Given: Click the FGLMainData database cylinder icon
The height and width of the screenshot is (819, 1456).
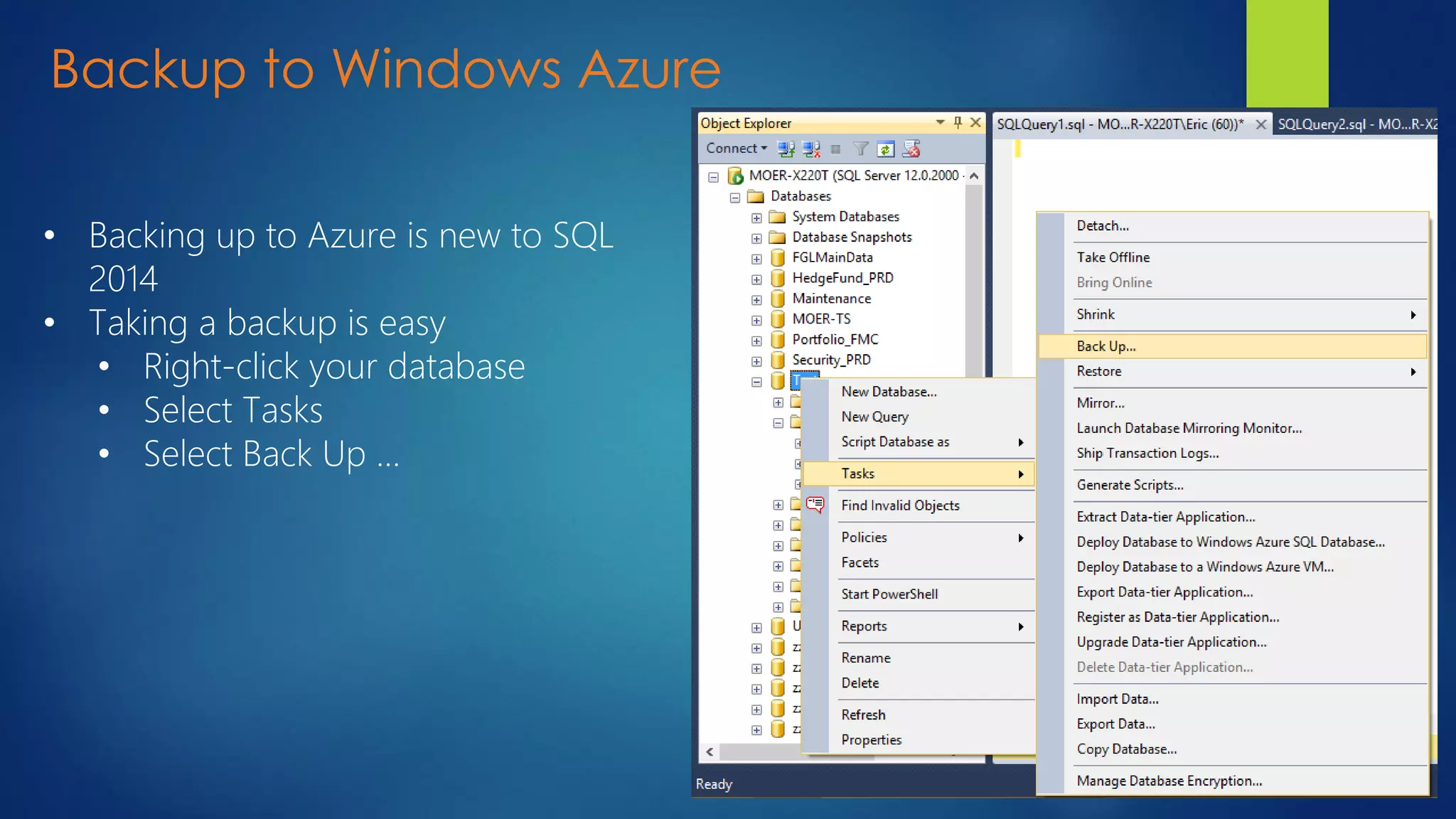Looking at the screenshot, I should pos(778,257).
